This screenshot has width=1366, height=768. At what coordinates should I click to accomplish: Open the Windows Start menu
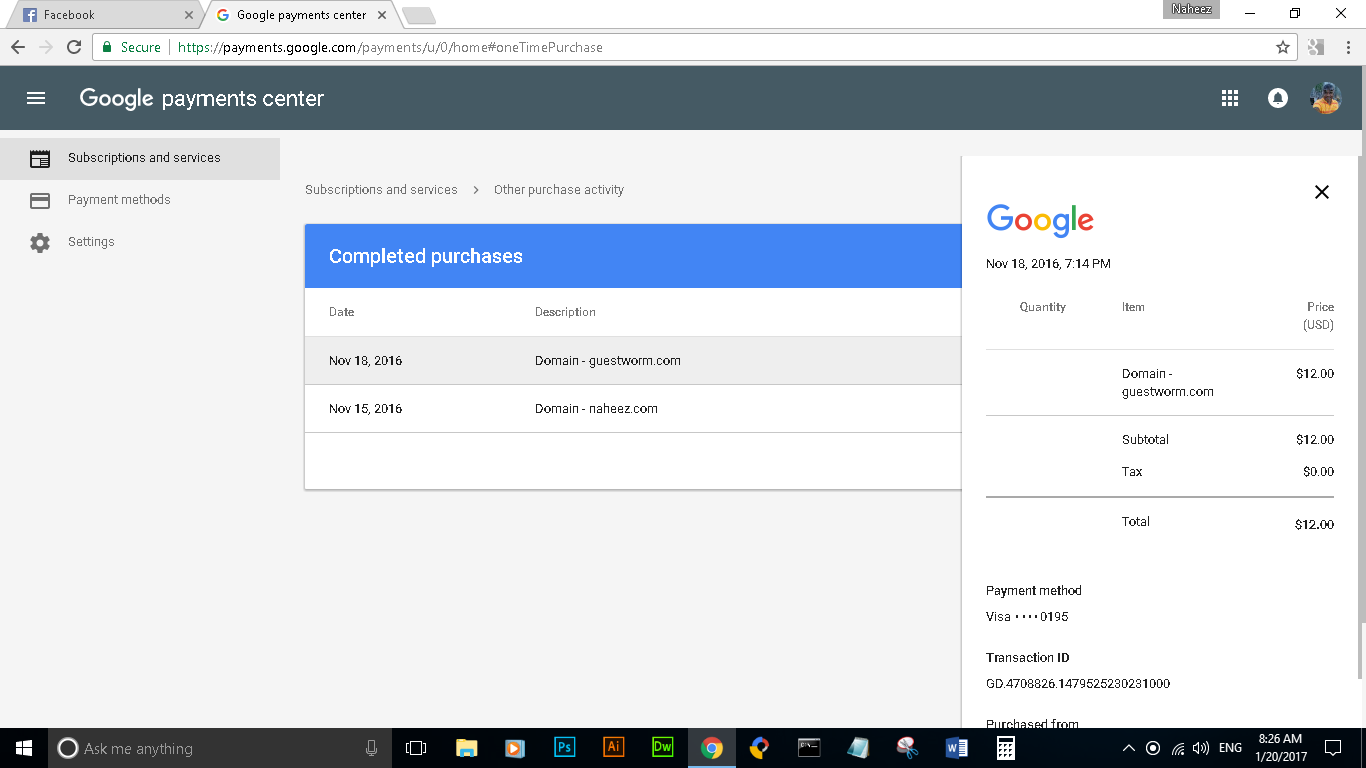[24, 748]
